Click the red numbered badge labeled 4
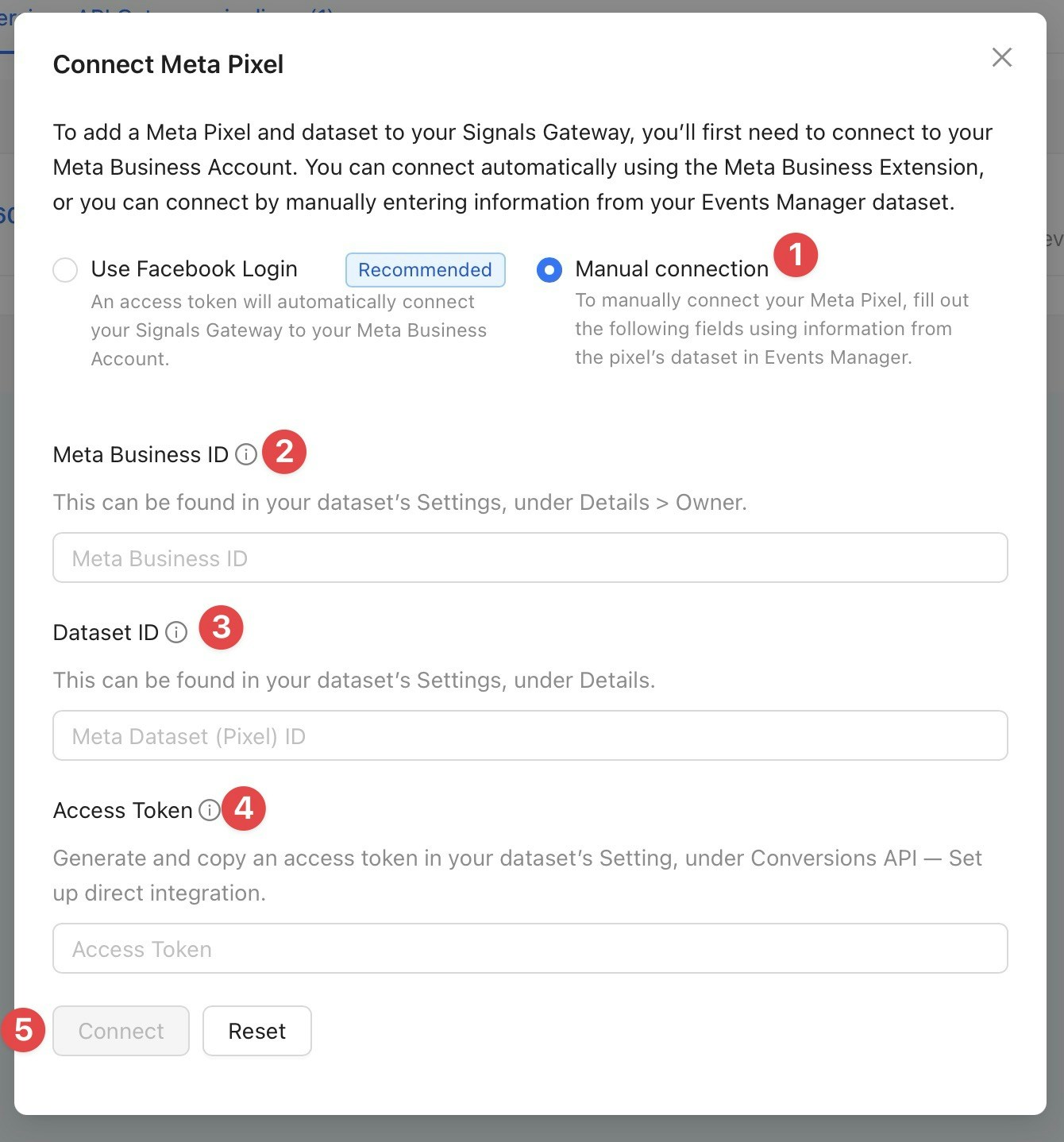The height and width of the screenshot is (1142, 1064). coord(244,808)
